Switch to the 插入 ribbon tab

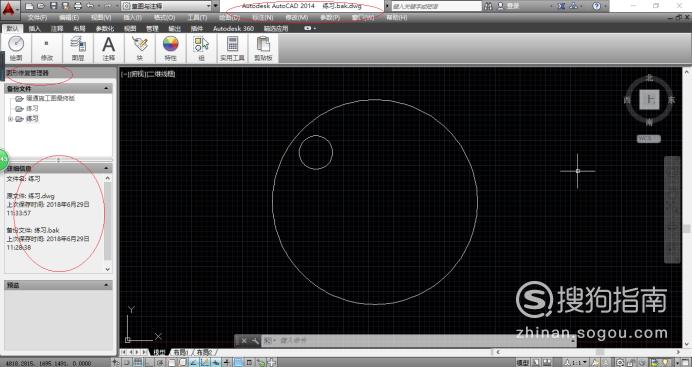point(34,28)
